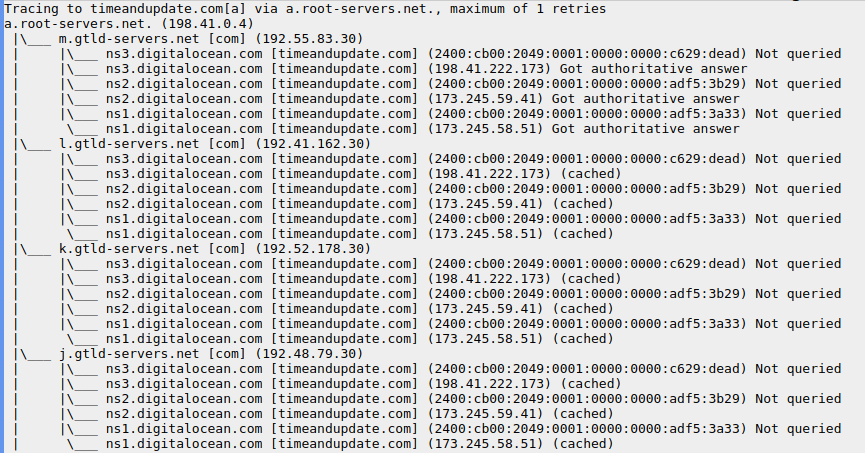
Task: Click IP address 192.48.79.30
Action: point(309,353)
